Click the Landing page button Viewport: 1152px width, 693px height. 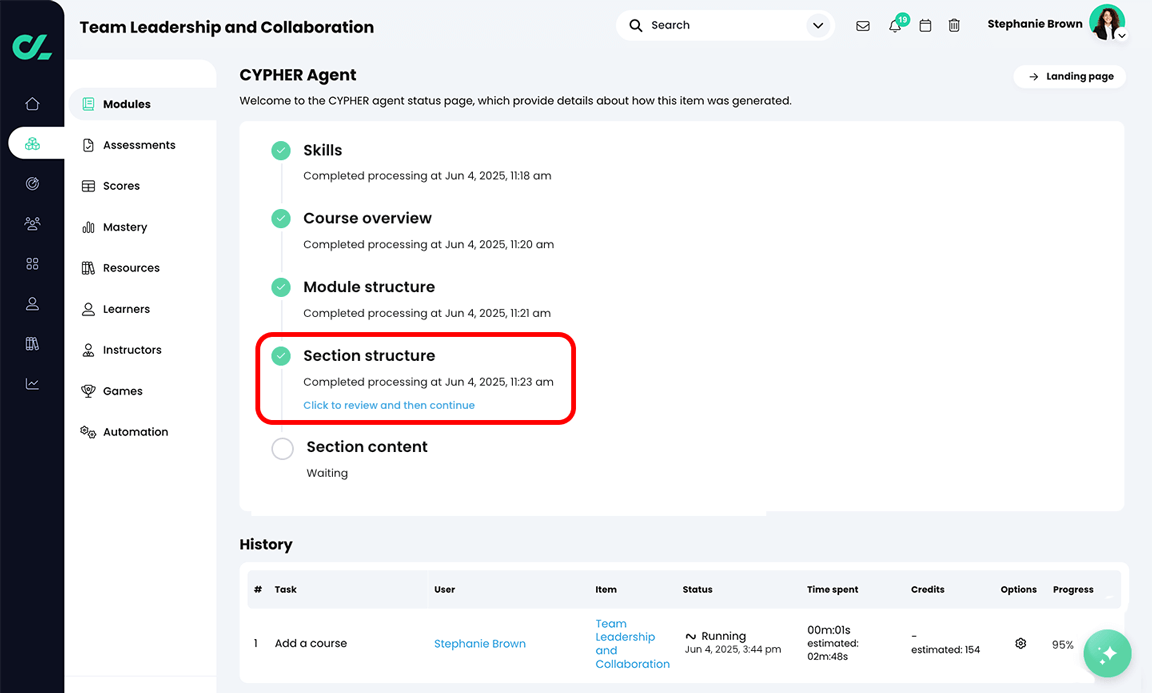point(1070,77)
